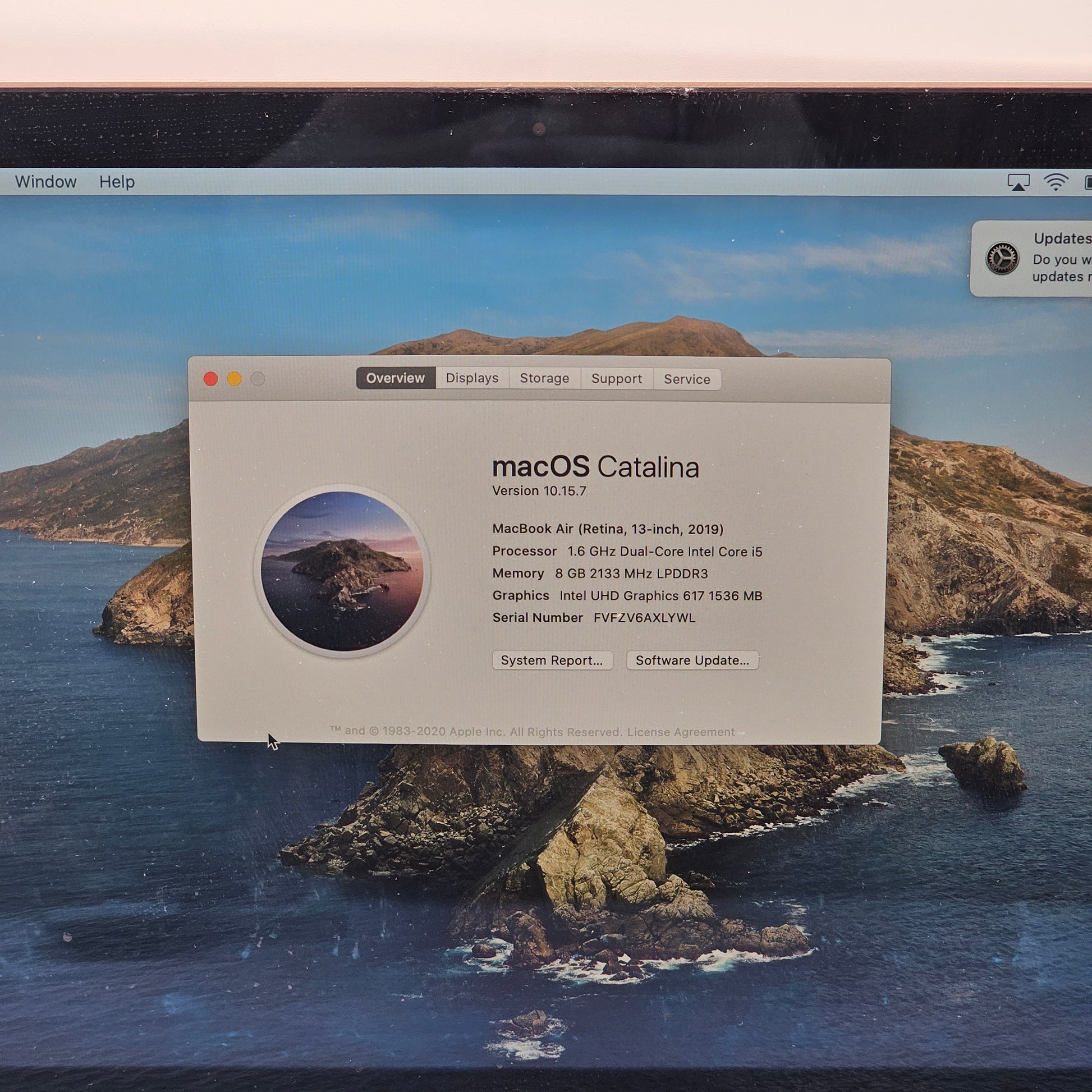This screenshot has height=1092, width=1092.
Task: Minimize window with the yellow button
Action: pyautogui.click(x=235, y=379)
